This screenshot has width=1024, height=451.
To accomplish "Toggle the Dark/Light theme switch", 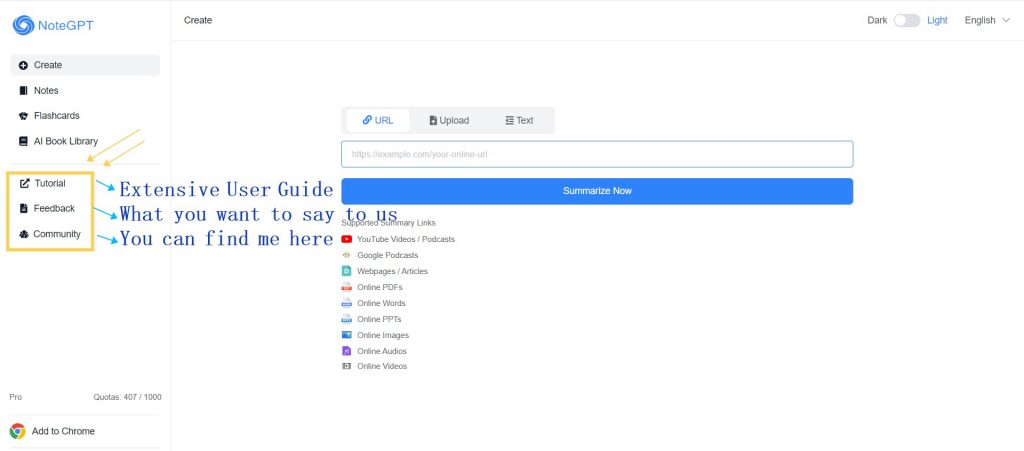I will [x=906, y=20].
